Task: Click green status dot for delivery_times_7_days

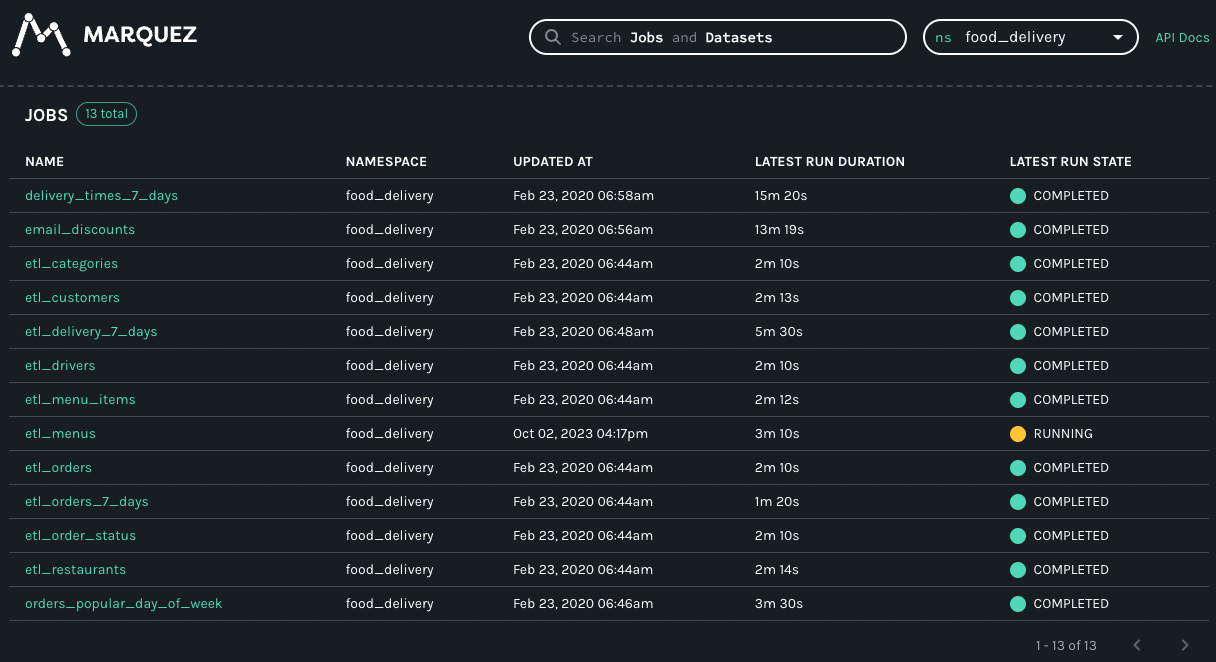Action: pyautogui.click(x=1018, y=196)
